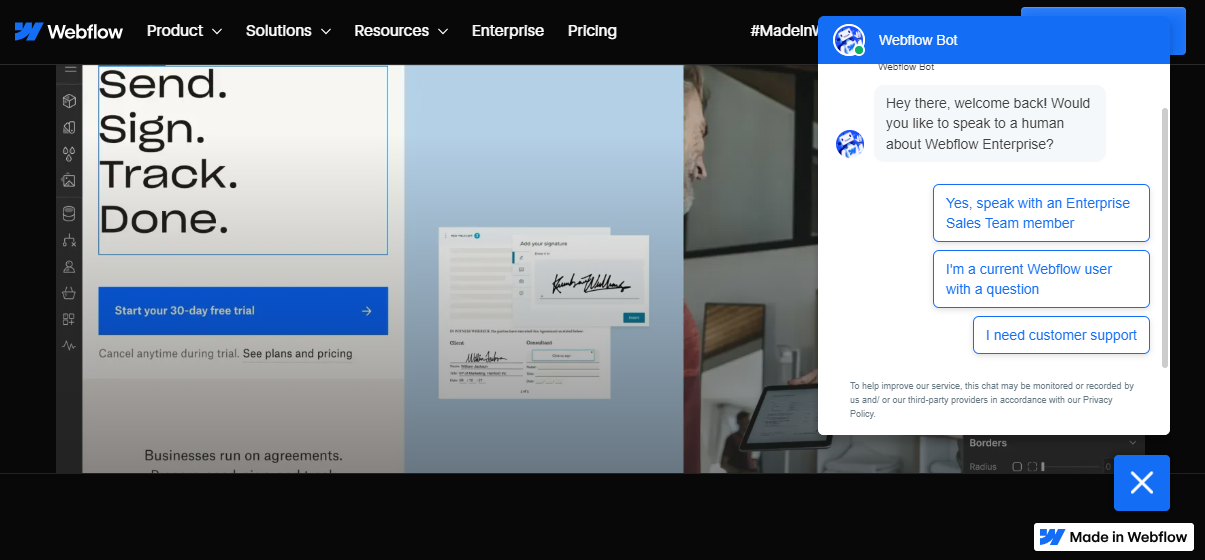Expand the Solutions dropdown menu

288,31
